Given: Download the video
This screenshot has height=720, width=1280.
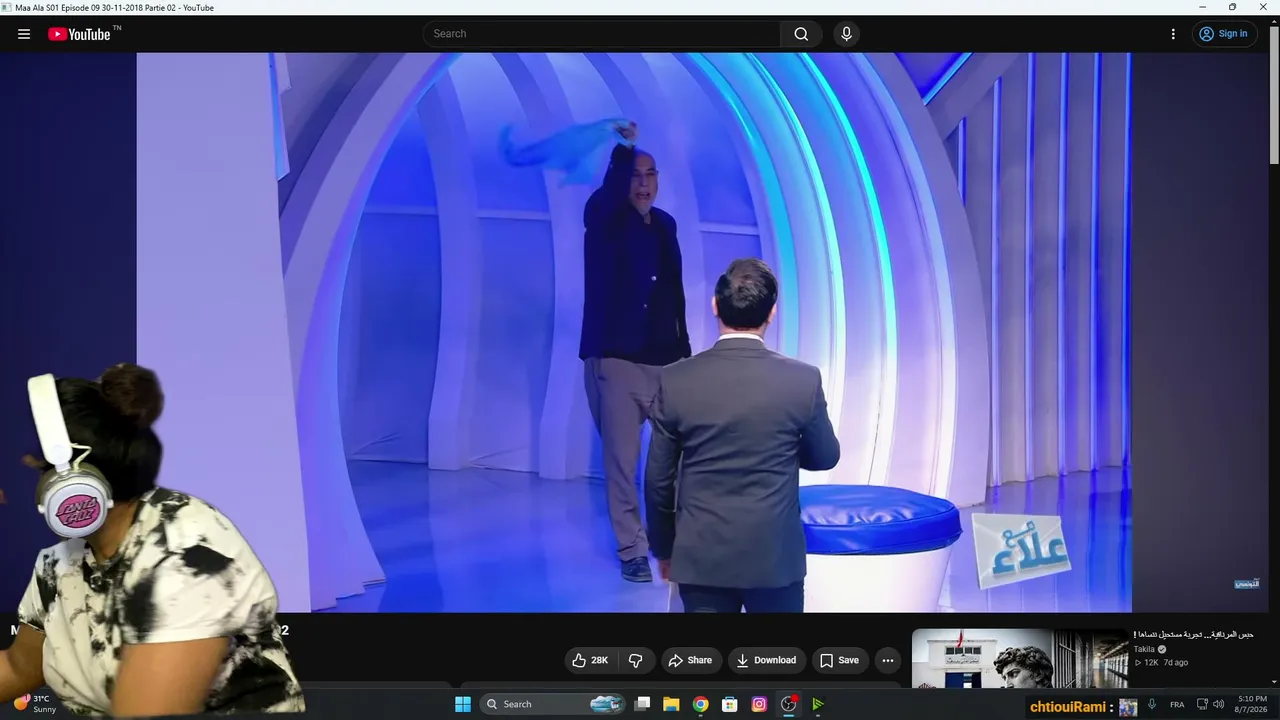Looking at the screenshot, I should (767, 660).
